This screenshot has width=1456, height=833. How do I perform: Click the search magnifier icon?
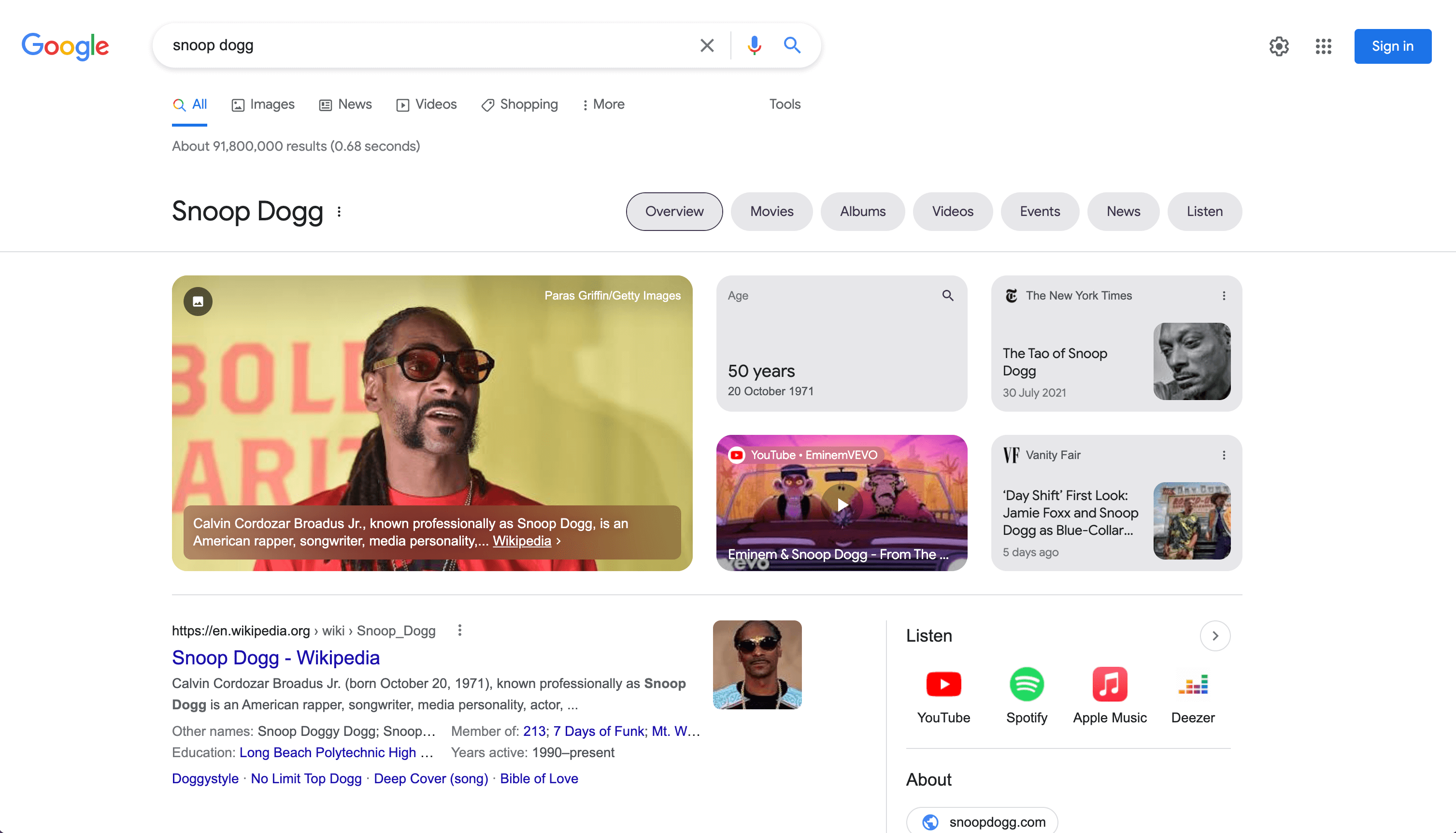pos(792,45)
